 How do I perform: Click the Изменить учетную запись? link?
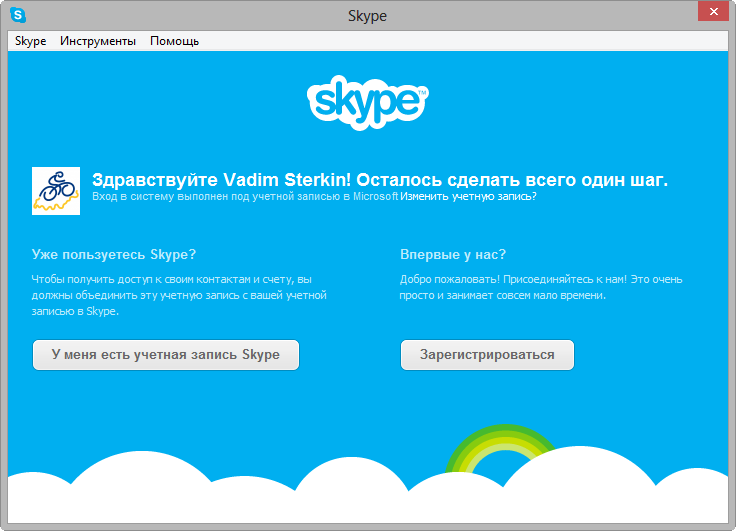468,196
